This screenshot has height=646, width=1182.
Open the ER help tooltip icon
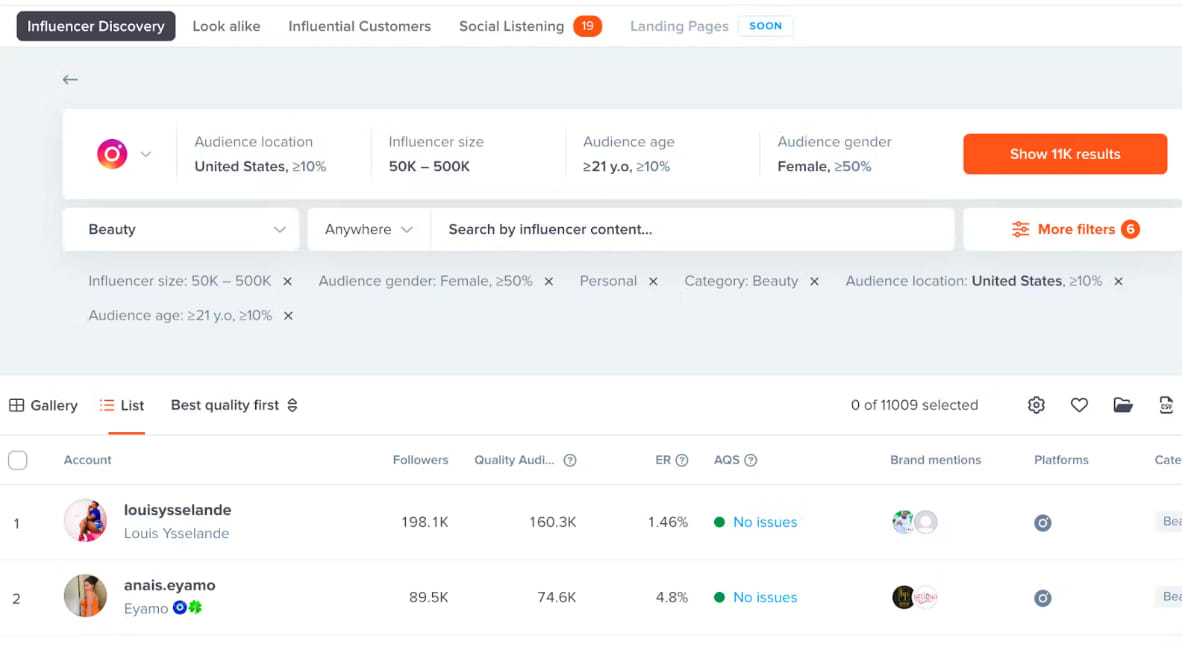(682, 460)
